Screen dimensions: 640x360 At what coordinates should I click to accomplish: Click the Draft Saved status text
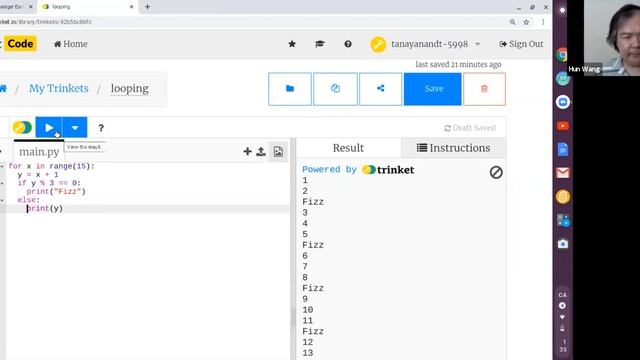(x=470, y=128)
